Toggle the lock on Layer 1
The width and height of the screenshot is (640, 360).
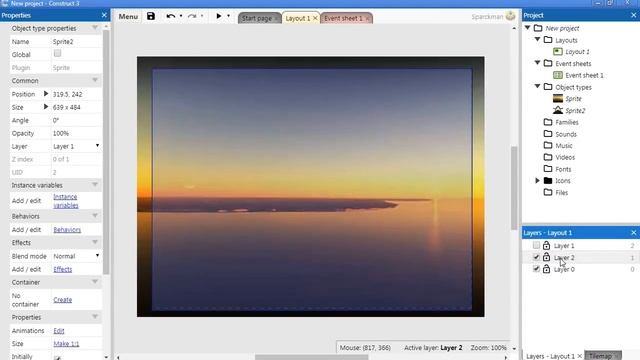pos(547,245)
